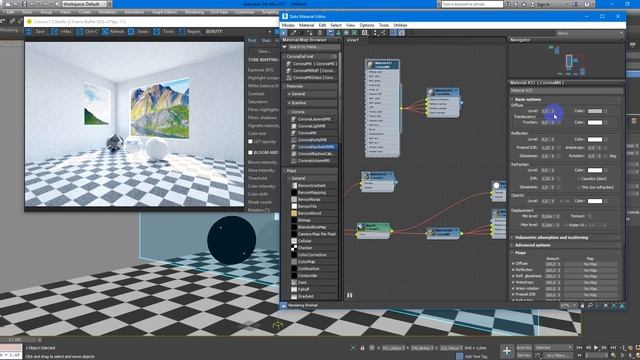Click the Lay Out All vertical icon
Image resolution: width=640 pixels, height=360 pixels.
pos(376,33)
